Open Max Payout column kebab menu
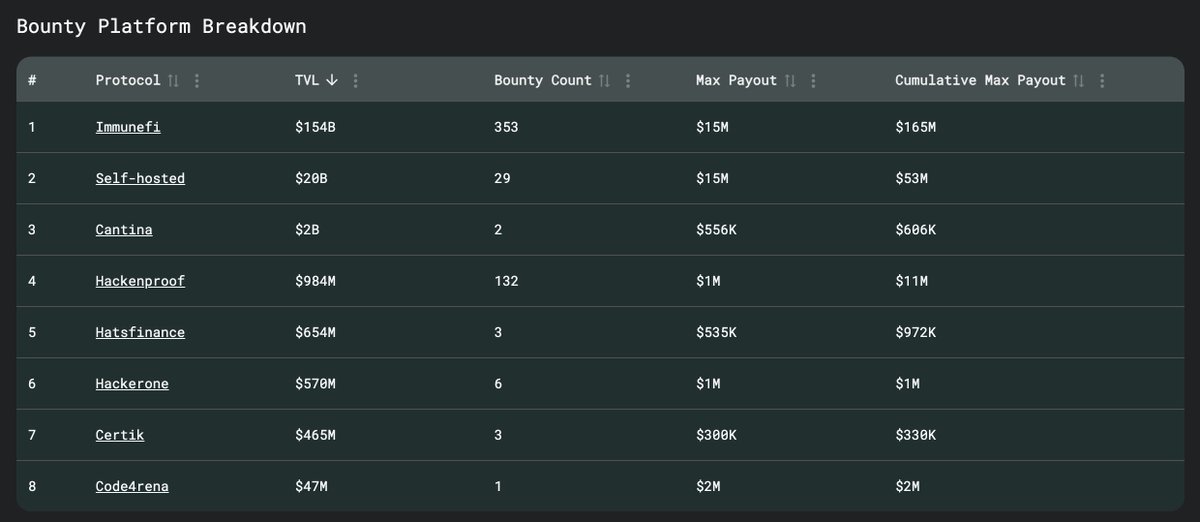The height and width of the screenshot is (522, 1200). pos(813,81)
